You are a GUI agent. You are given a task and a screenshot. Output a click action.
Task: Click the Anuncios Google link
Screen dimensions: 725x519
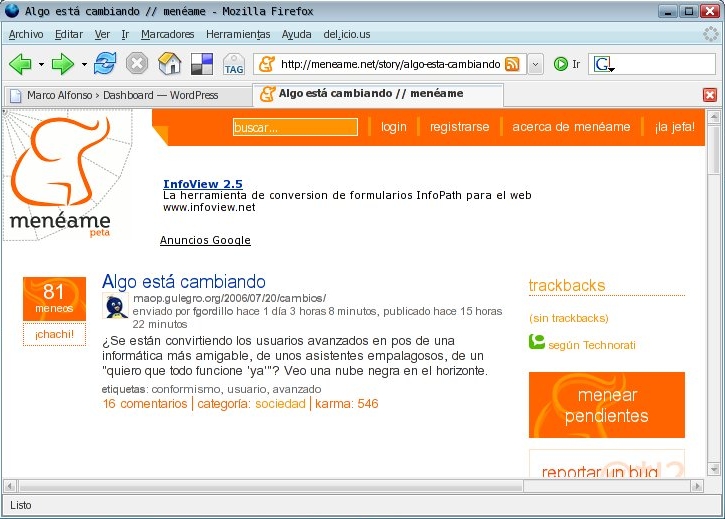[x=205, y=240]
